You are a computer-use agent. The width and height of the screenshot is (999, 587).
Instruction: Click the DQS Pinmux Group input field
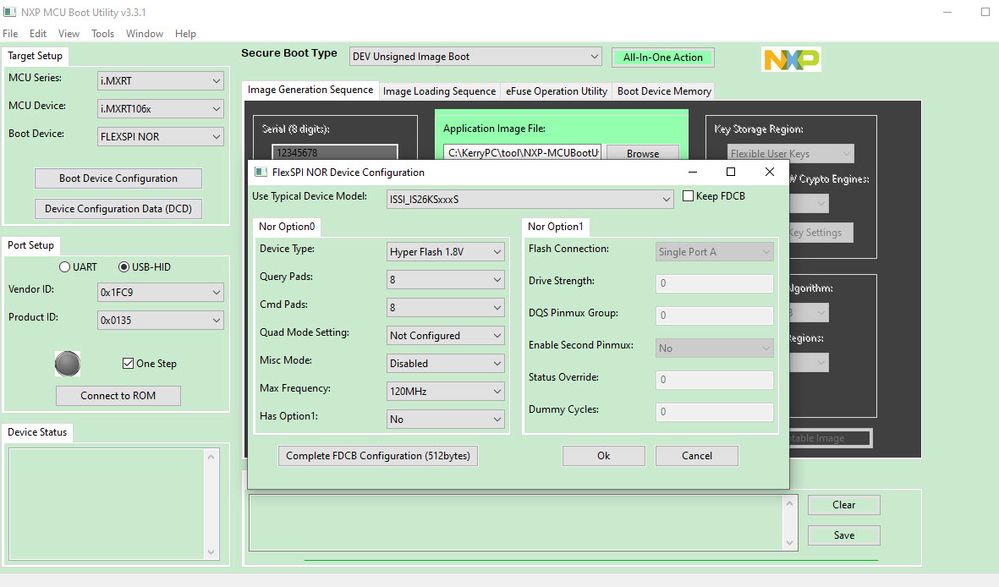pyautogui.click(x=715, y=315)
